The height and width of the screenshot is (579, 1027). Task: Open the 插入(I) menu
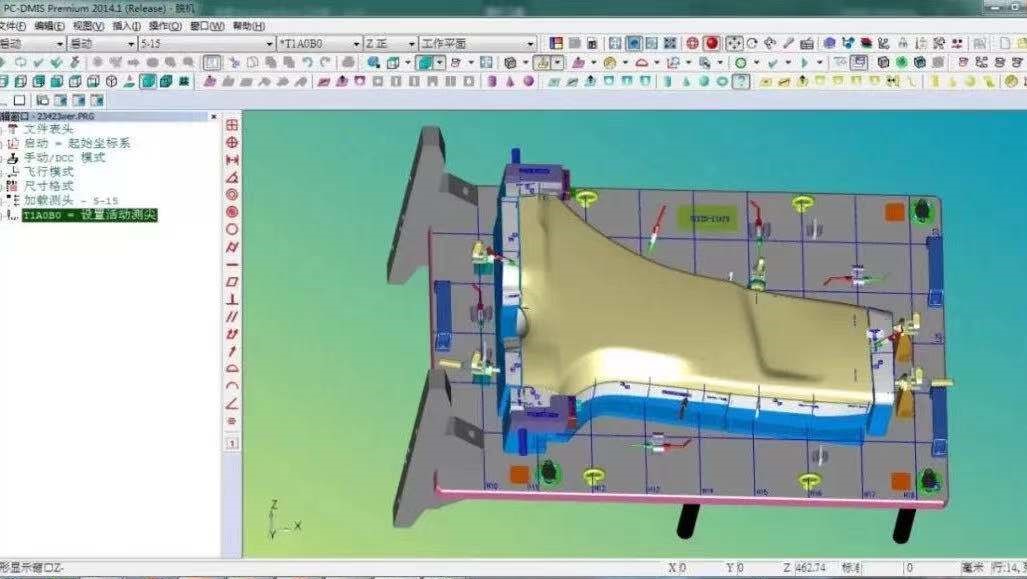(126, 26)
